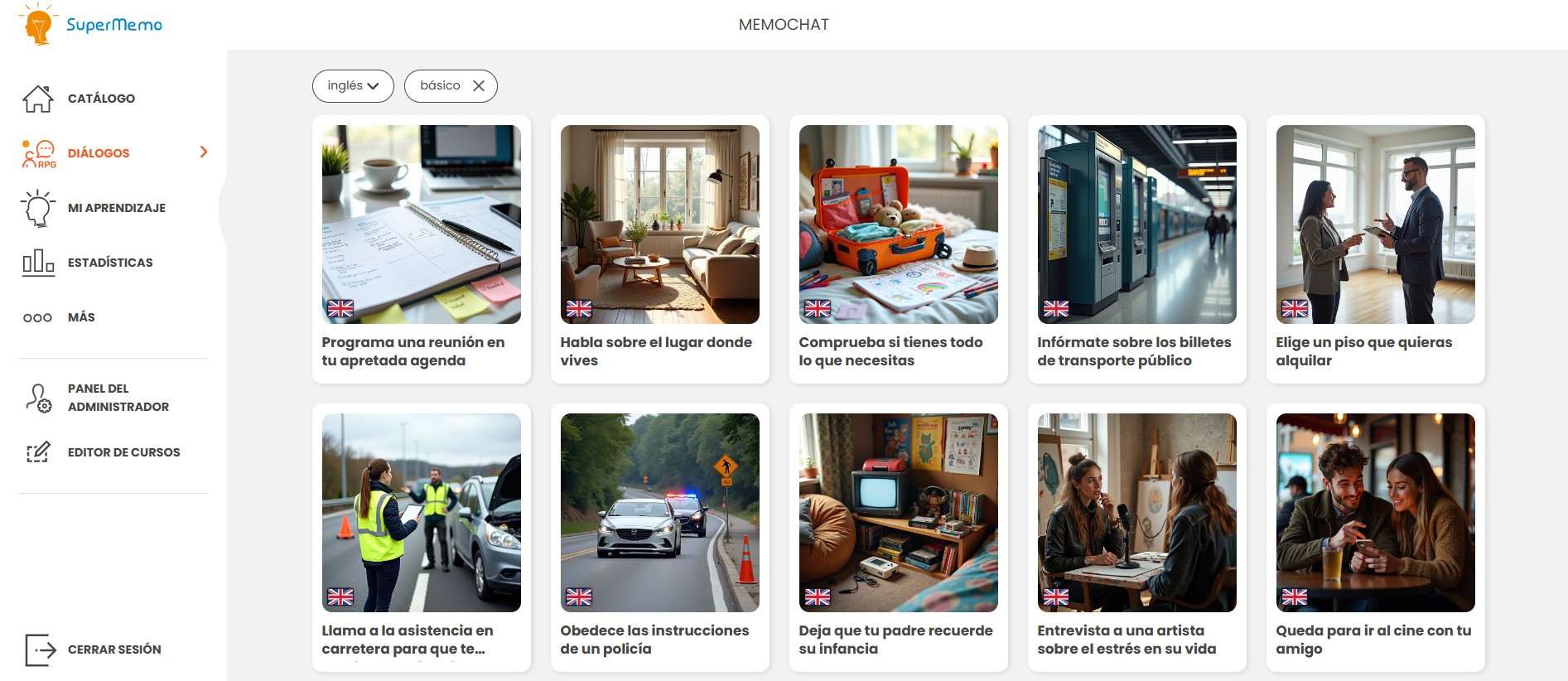Click the Diálogos RPG chat icon
This screenshot has height=681, width=1568.
pos(39,154)
